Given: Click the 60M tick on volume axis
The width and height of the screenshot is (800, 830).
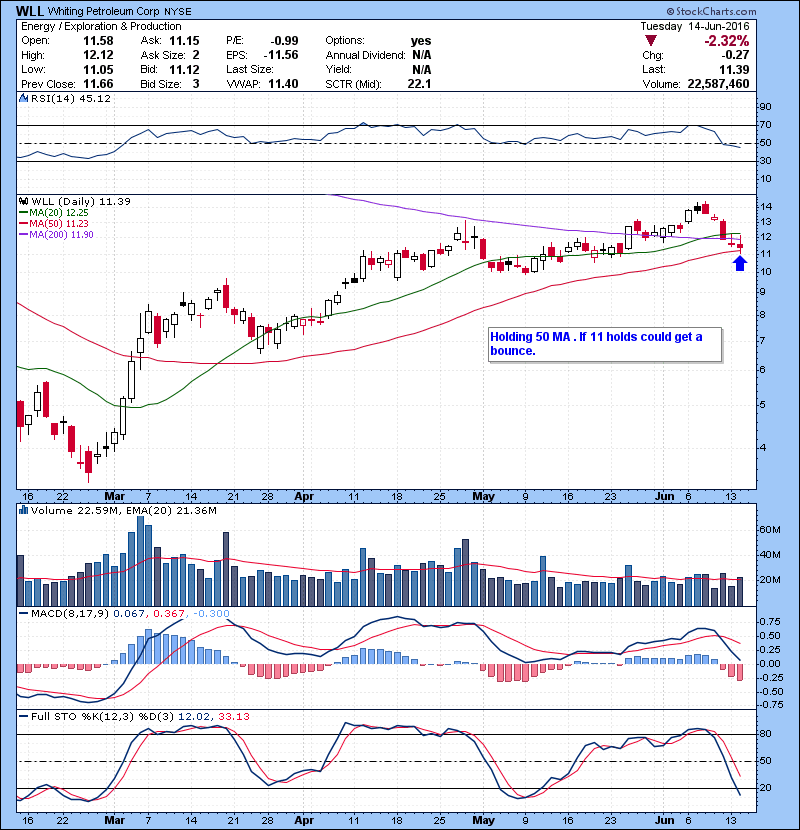Looking at the screenshot, I should [x=769, y=530].
